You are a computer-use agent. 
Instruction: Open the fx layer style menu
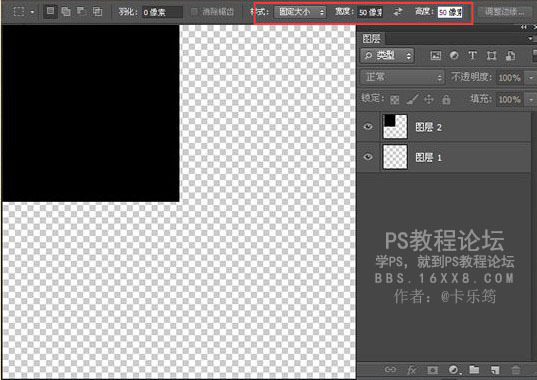point(411,370)
